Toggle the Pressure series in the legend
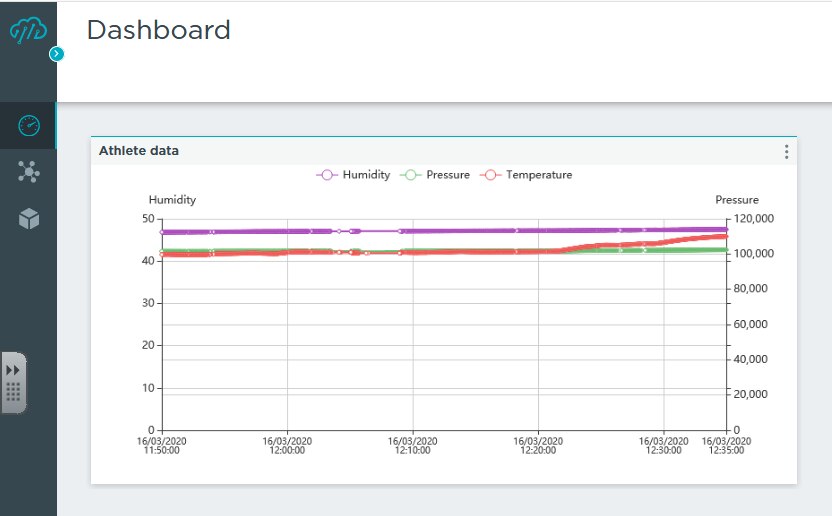The width and height of the screenshot is (832, 516). 447,175
